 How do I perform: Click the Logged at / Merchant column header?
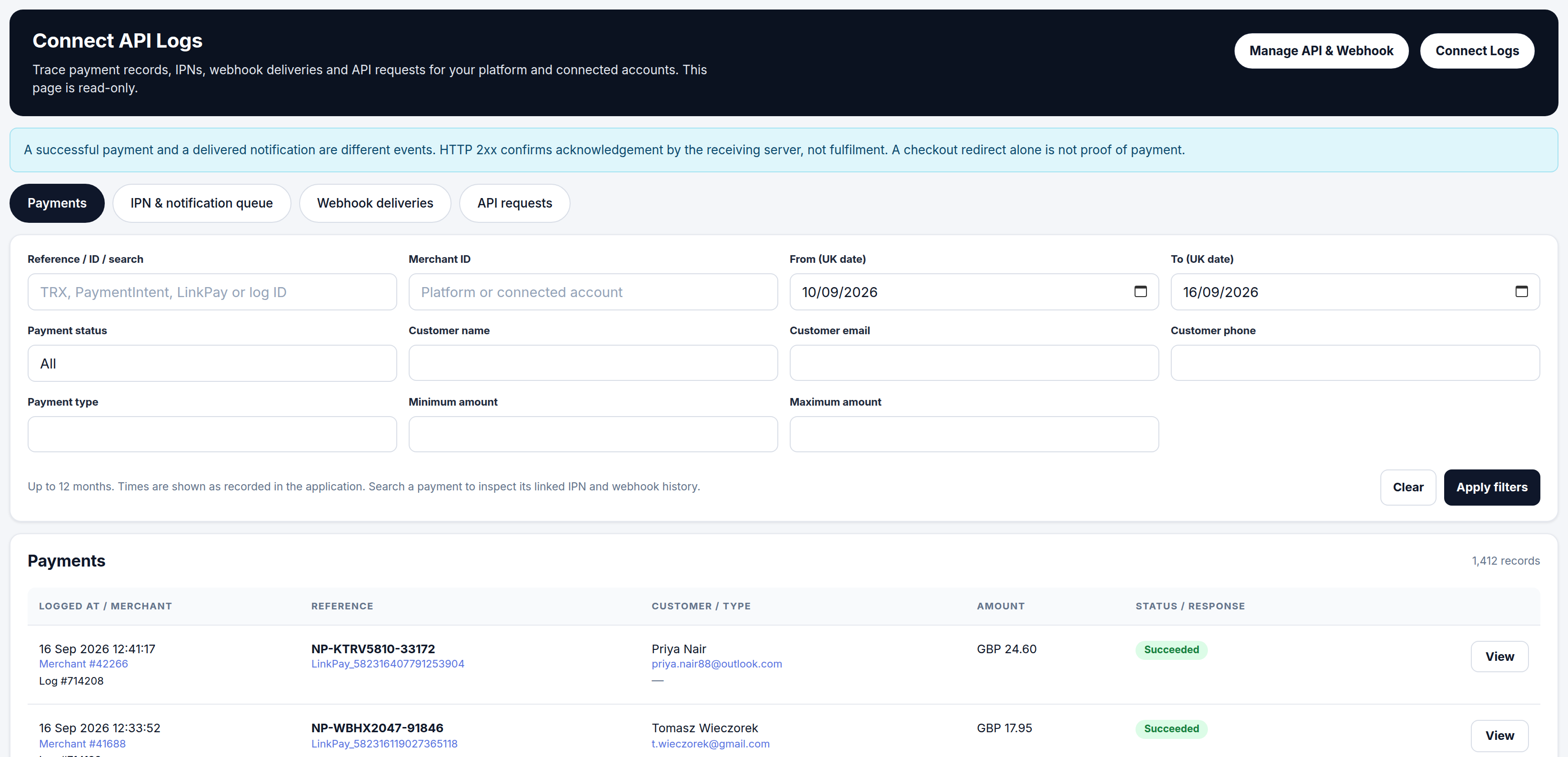[x=105, y=606]
